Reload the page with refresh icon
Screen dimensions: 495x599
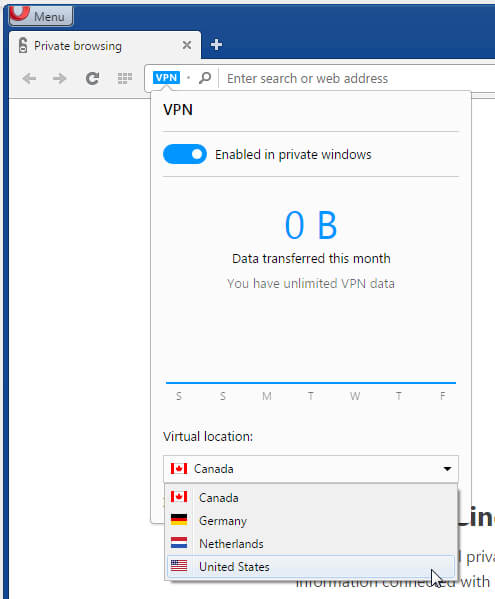click(92, 79)
